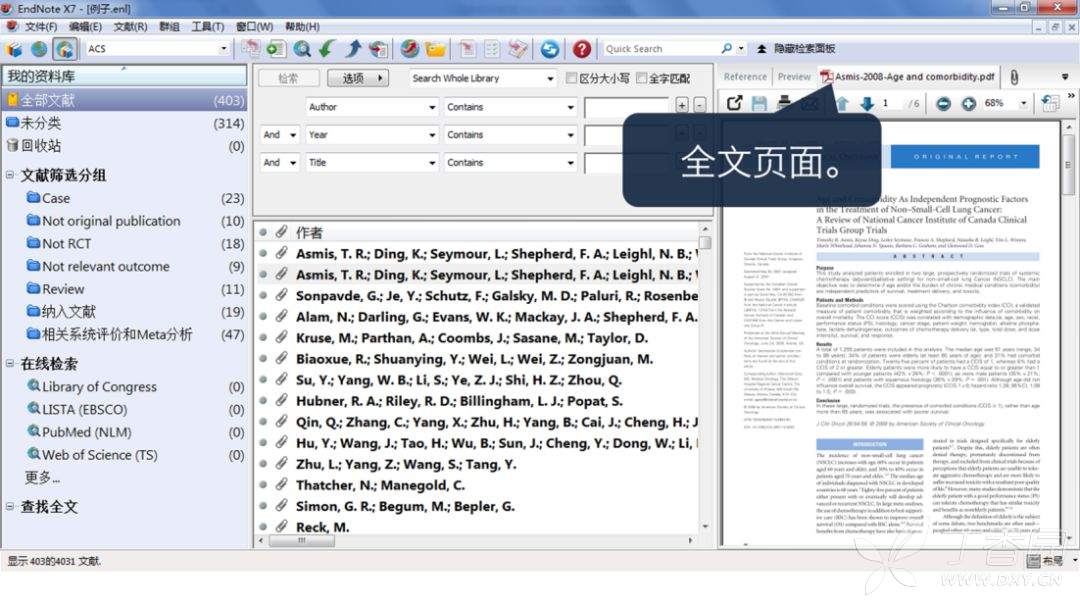Click the Quick Search input field
This screenshot has height=606, width=1080.
(x=659, y=49)
